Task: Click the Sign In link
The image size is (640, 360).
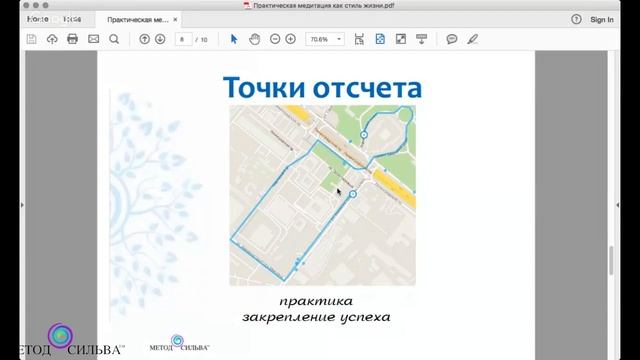Action: point(602,20)
